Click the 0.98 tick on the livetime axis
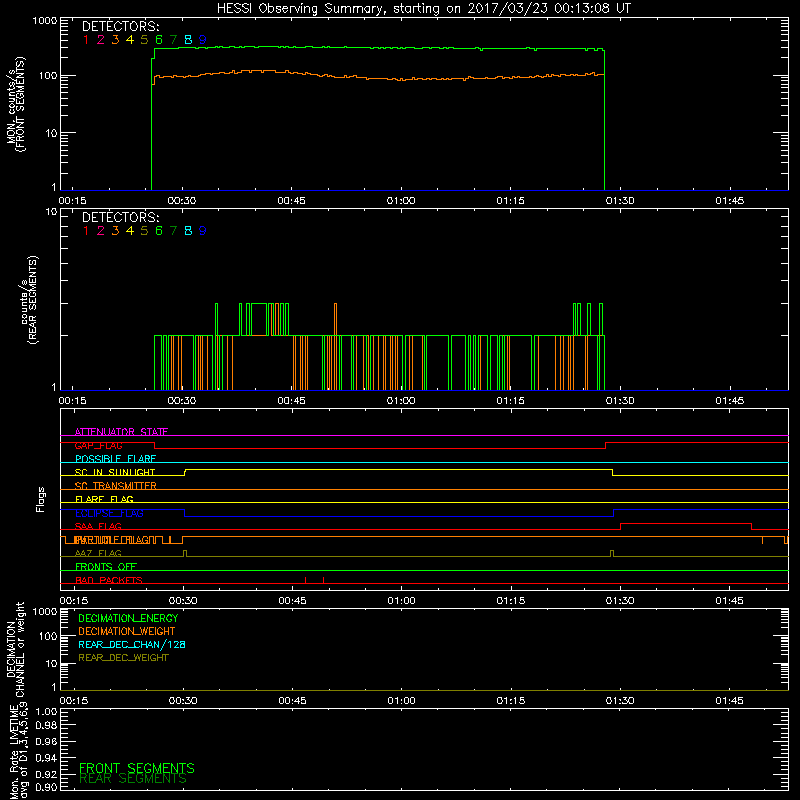 (46, 726)
